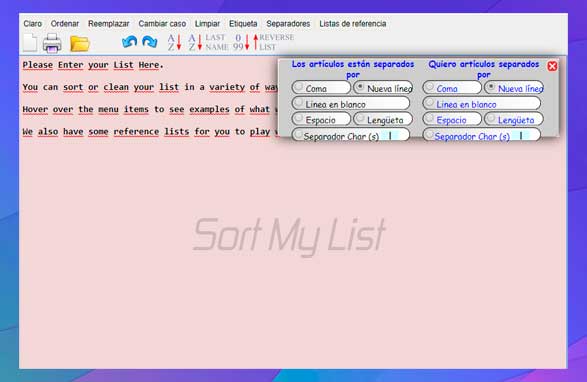Click the printer icon
This screenshot has height=382, width=587.
[x=52, y=43]
